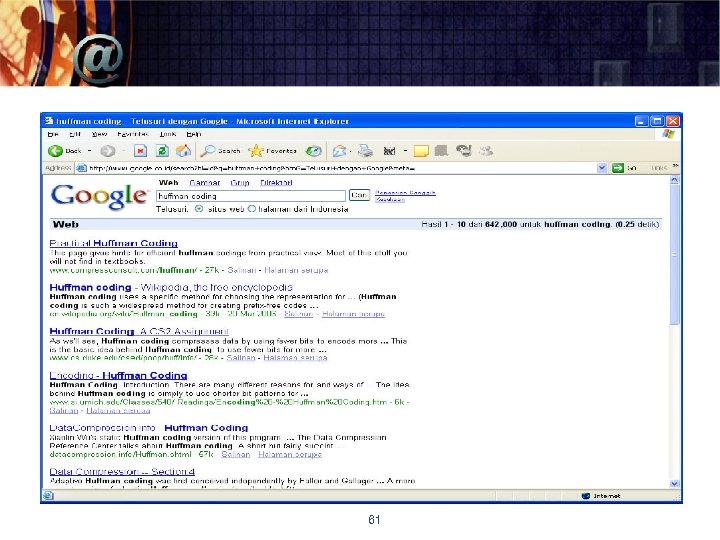This screenshot has width=720, height=540.
Task: Open the Tools menu
Action: pos(168,134)
